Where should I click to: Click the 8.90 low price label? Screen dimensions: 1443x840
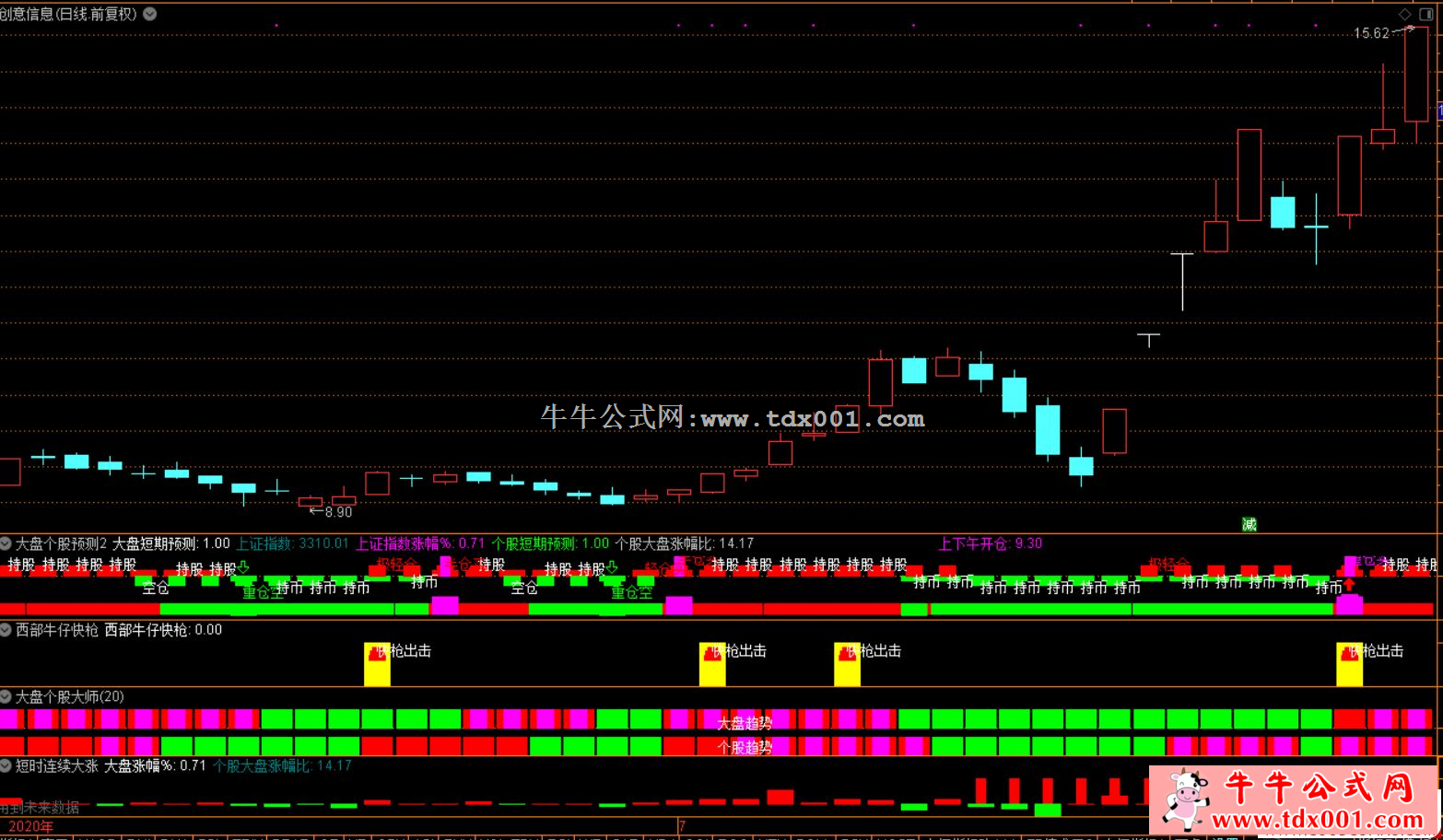(338, 512)
